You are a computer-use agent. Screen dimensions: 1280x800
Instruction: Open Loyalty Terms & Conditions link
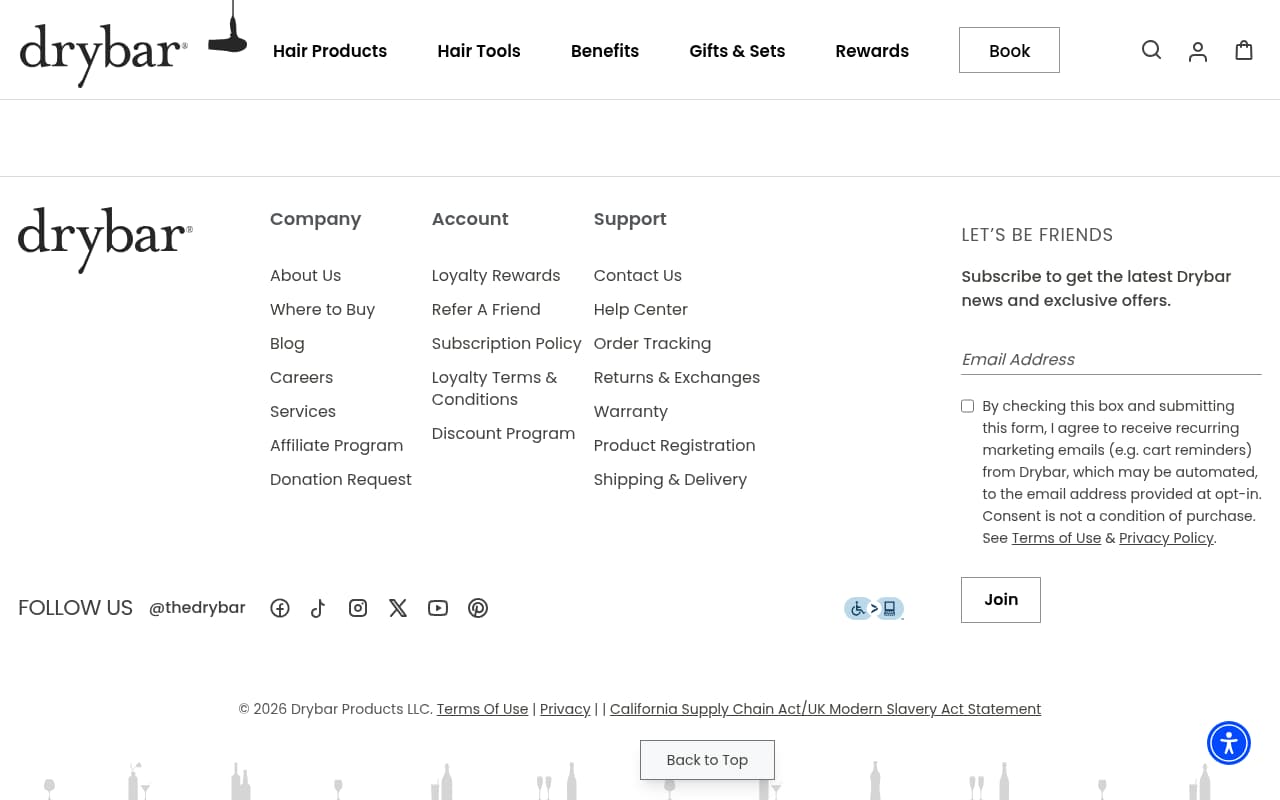[494, 389]
